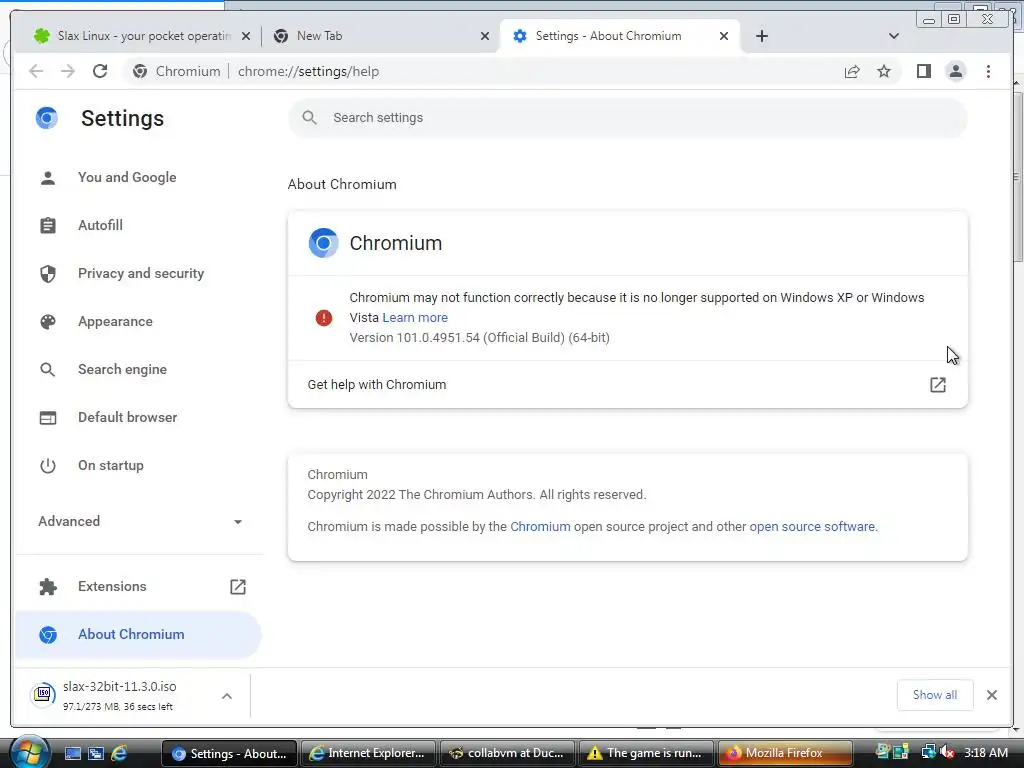Image resolution: width=1024 pixels, height=768 pixels.
Task: Click the Settings - About... taskbar button
Action: [229, 753]
